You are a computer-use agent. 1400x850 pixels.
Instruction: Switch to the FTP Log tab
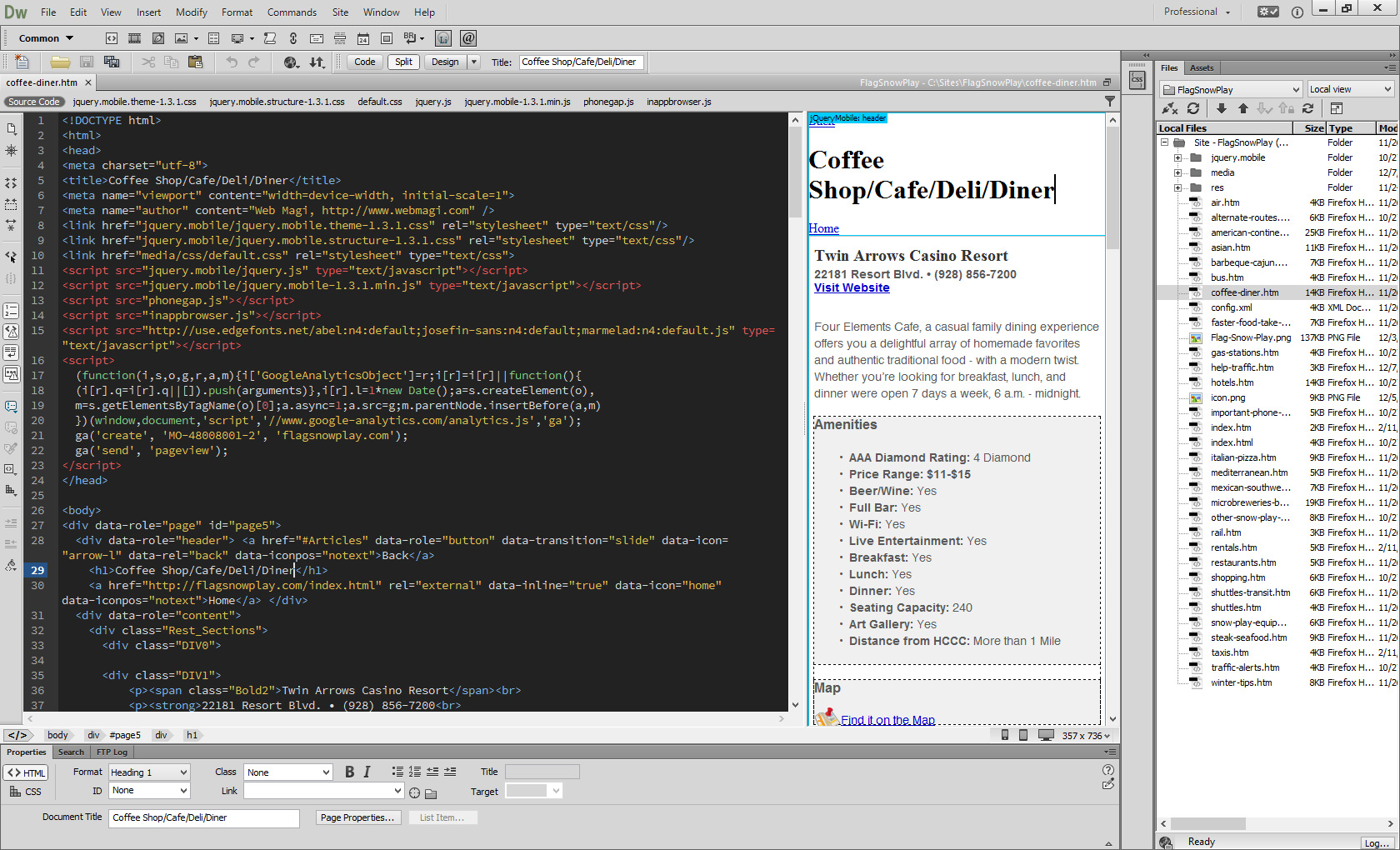click(x=112, y=752)
